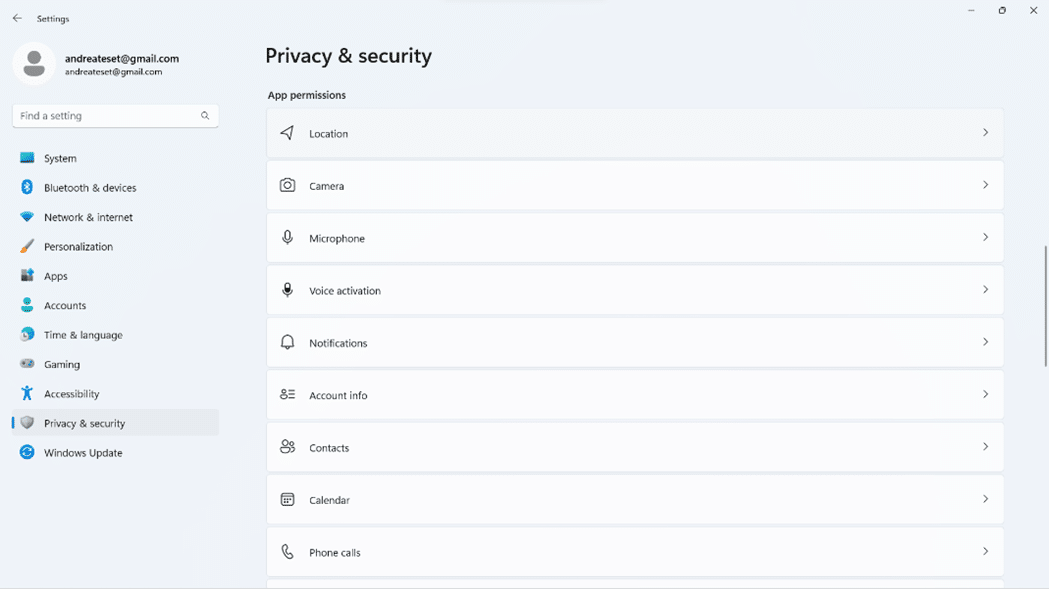Click the Calendar icon
The width and height of the screenshot is (1049, 589).
point(287,499)
